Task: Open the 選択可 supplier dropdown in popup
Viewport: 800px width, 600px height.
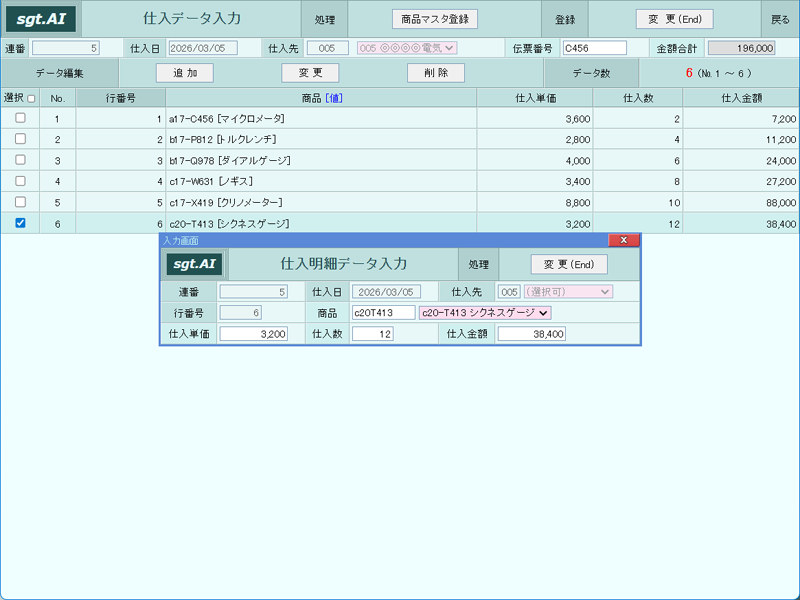Action: (568, 292)
